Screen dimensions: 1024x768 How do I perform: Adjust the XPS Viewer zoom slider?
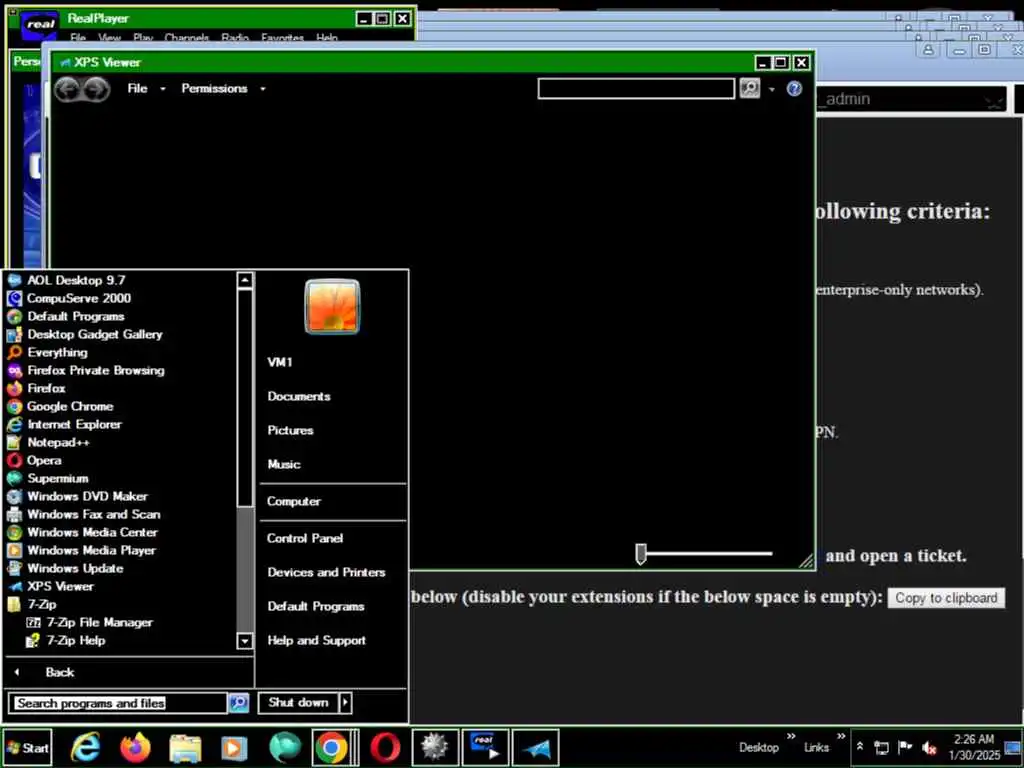[x=641, y=554]
